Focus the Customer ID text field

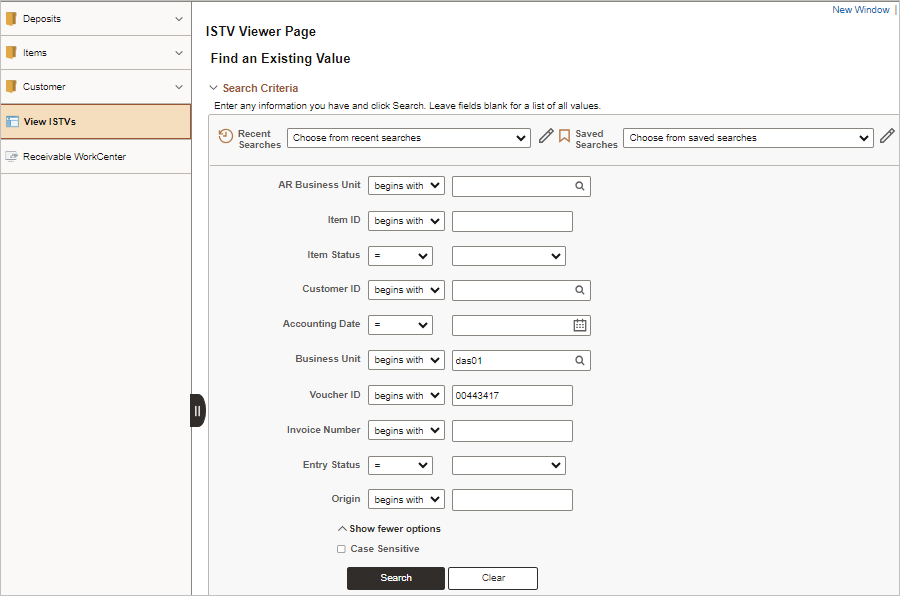521,290
